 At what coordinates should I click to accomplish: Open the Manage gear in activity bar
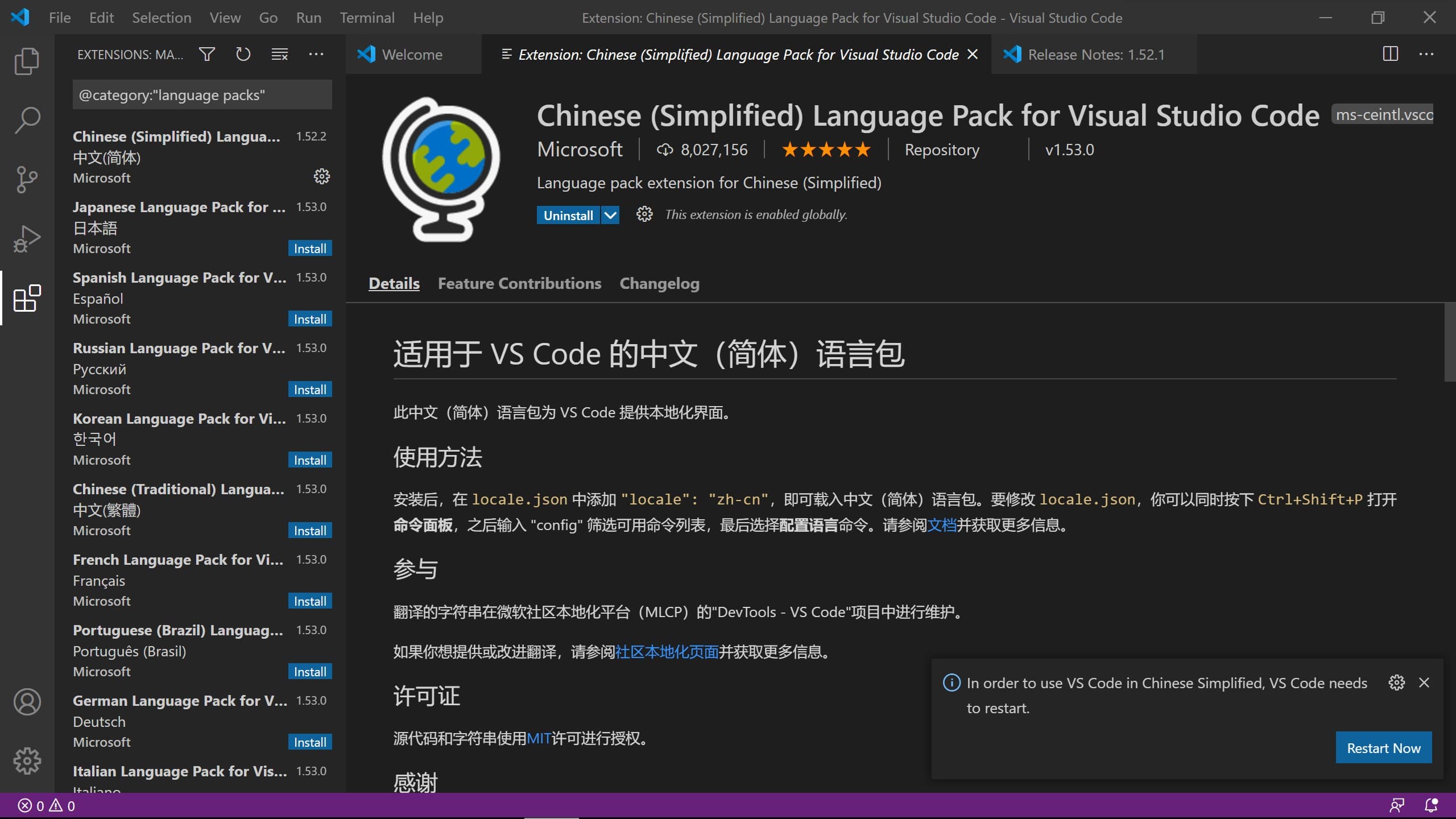27,760
